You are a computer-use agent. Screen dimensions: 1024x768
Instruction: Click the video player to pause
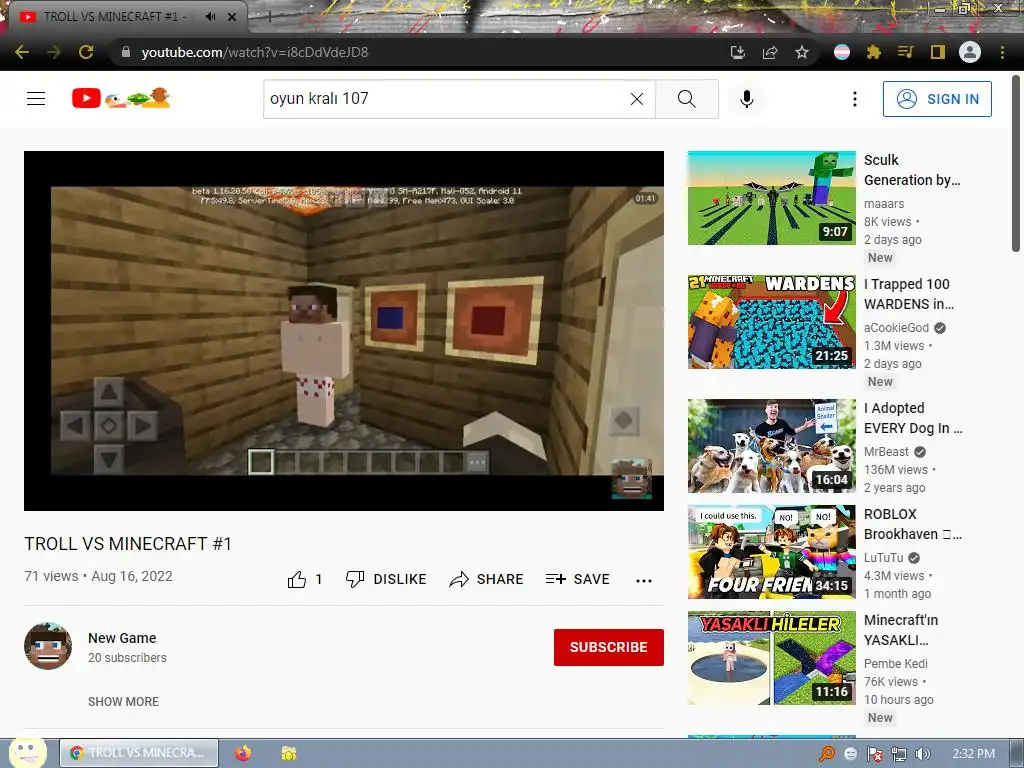click(344, 330)
